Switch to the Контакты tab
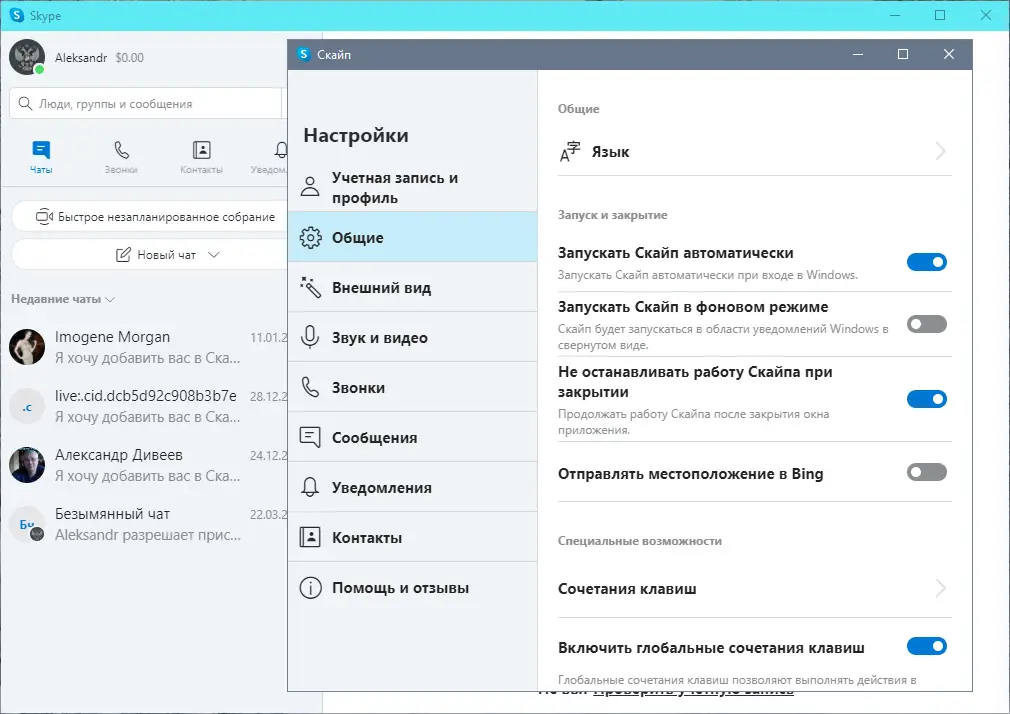 tap(200, 155)
